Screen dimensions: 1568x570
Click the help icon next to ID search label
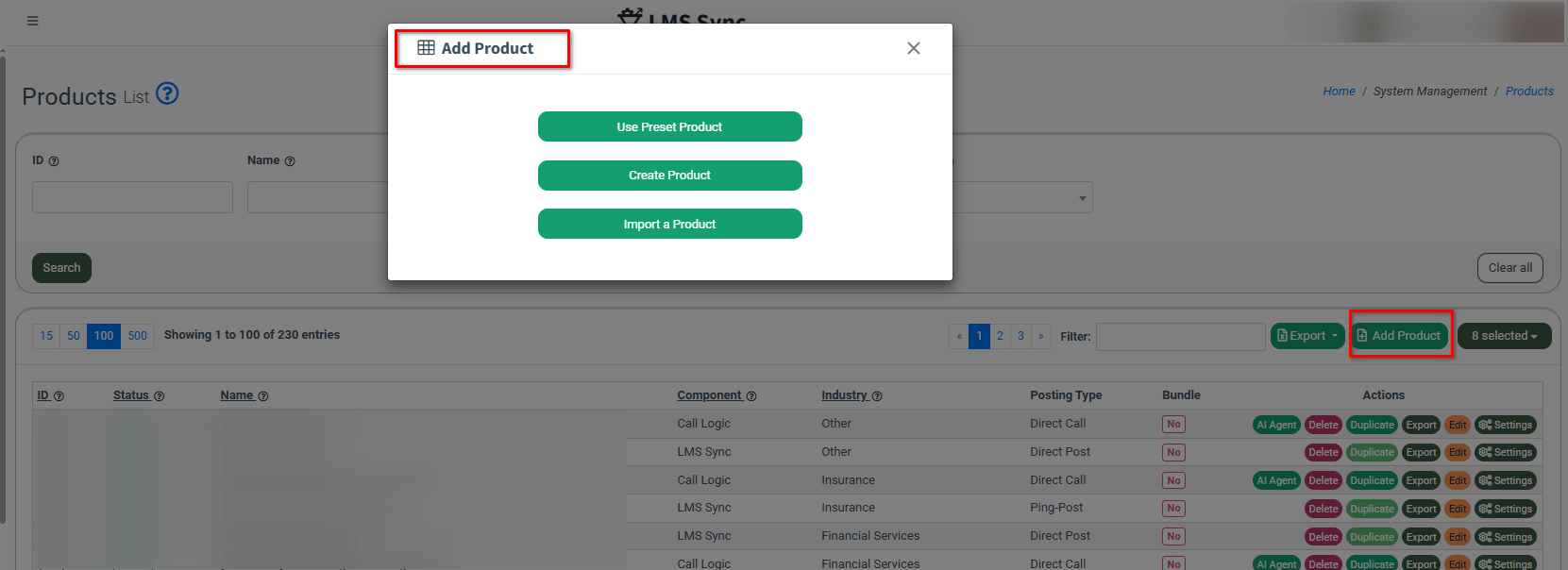click(x=54, y=161)
